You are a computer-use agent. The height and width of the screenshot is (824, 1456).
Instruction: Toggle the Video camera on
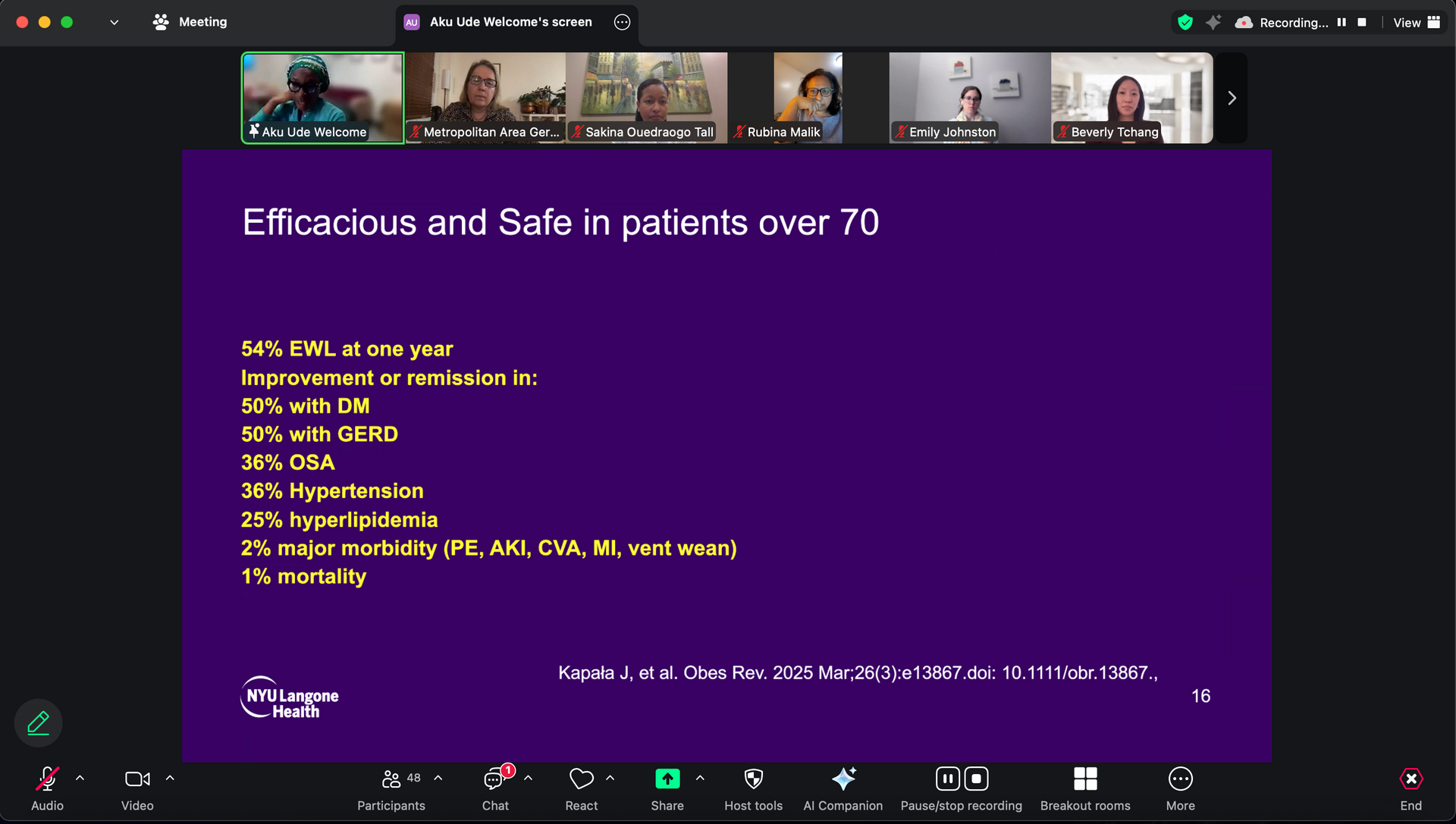point(137,779)
